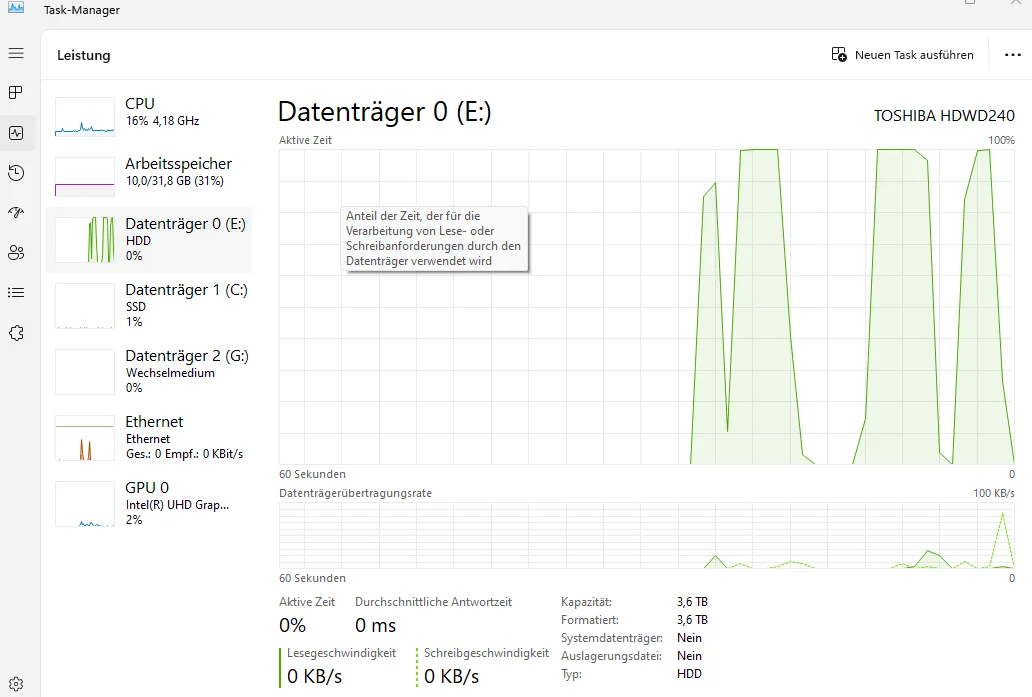
Task: Click the Arbeitsspeicher mini graph thumbnail
Action: click(85, 177)
